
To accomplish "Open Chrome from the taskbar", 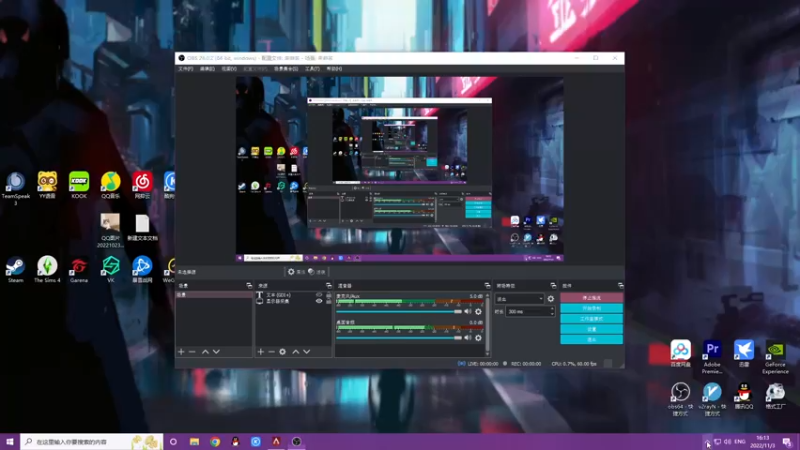I will pyautogui.click(x=215, y=442).
